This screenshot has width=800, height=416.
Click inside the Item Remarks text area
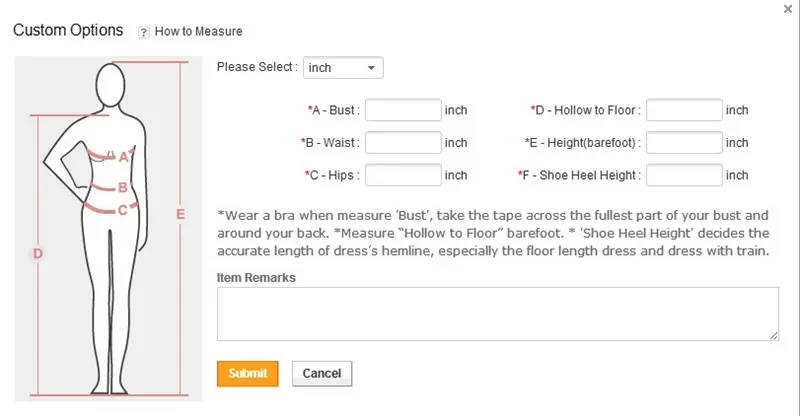497,314
